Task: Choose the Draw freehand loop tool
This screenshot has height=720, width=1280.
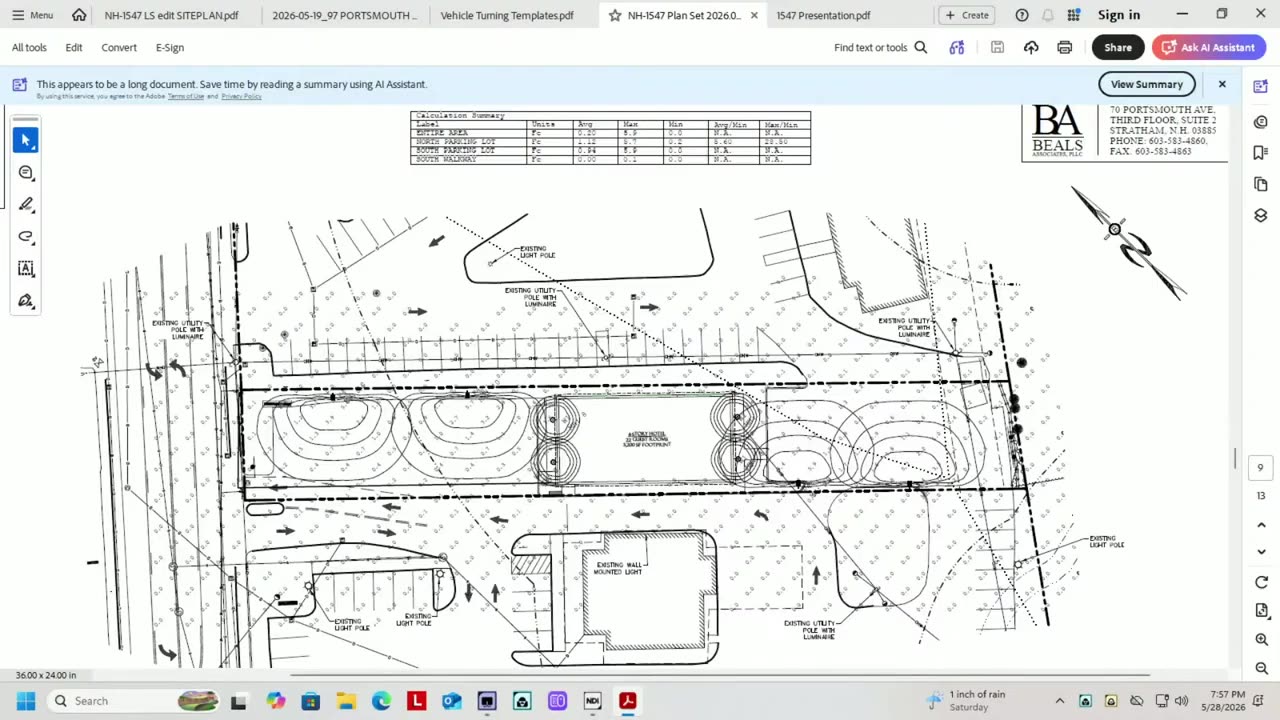Action: tap(26, 237)
